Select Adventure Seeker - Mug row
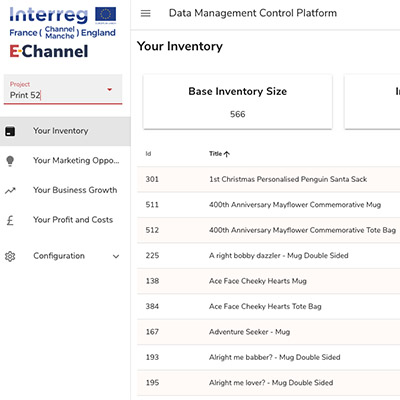 [268, 332]
